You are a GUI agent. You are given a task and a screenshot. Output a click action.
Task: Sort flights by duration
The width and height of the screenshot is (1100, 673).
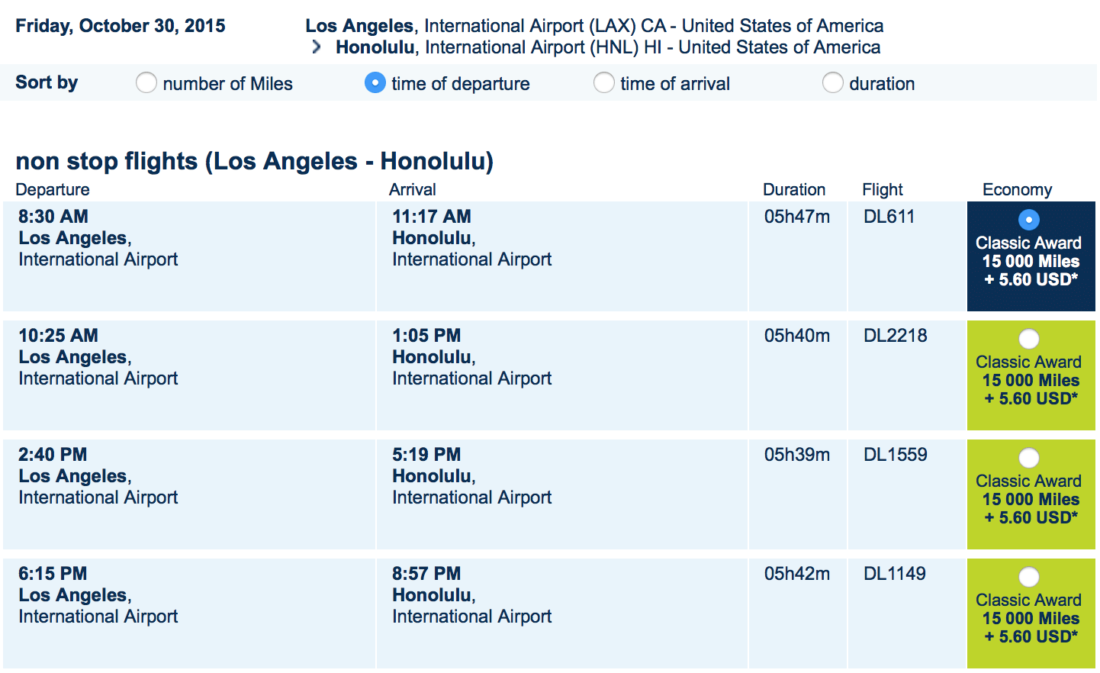pyautogui.click(x=833, y=84)
